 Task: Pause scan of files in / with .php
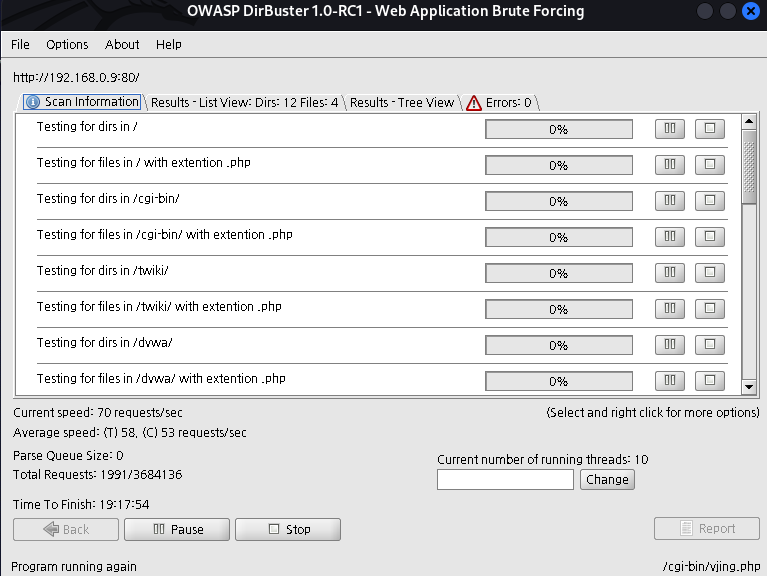[670, 165]
